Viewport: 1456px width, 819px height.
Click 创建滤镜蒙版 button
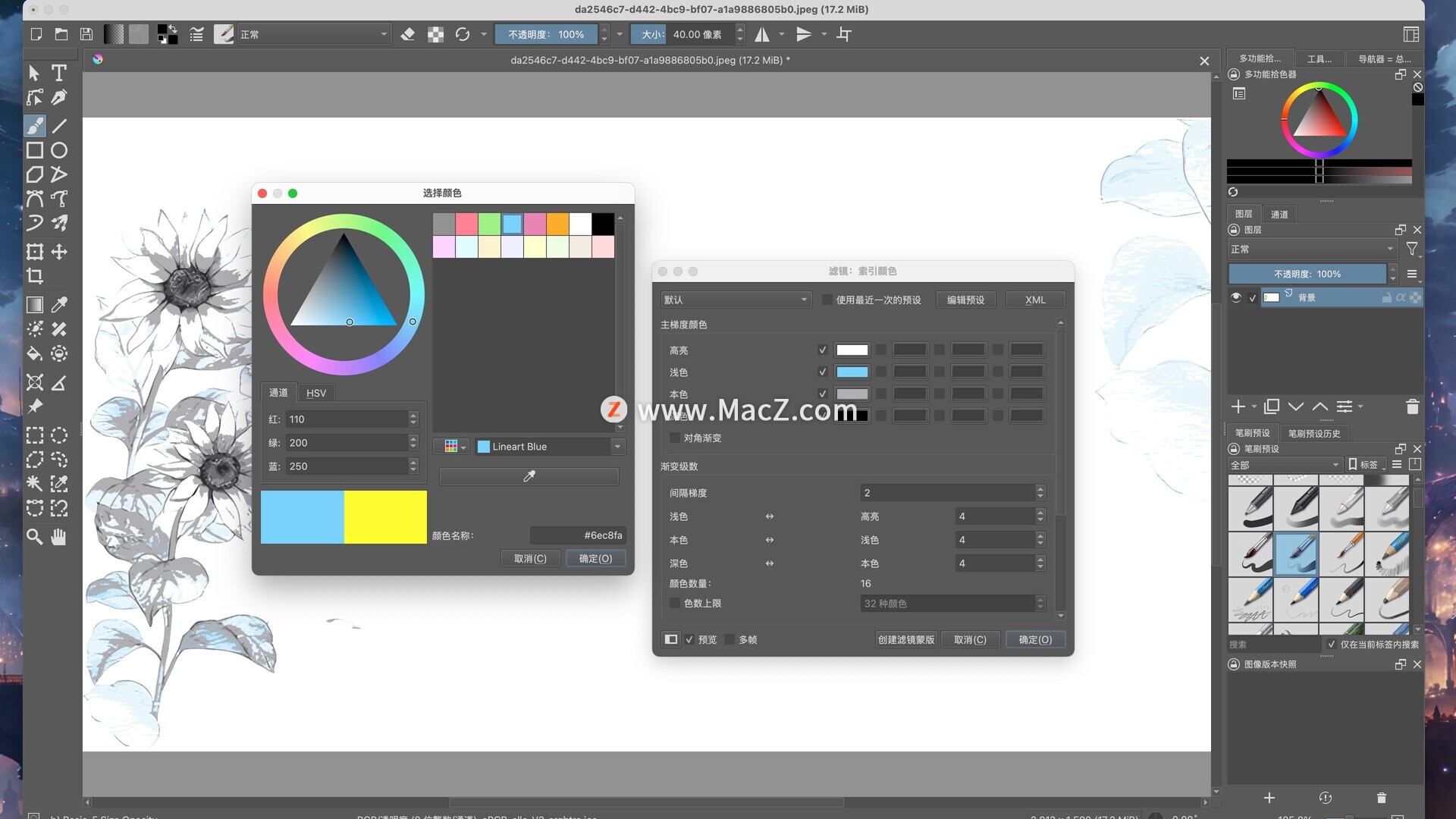click(x=906, y=640)
